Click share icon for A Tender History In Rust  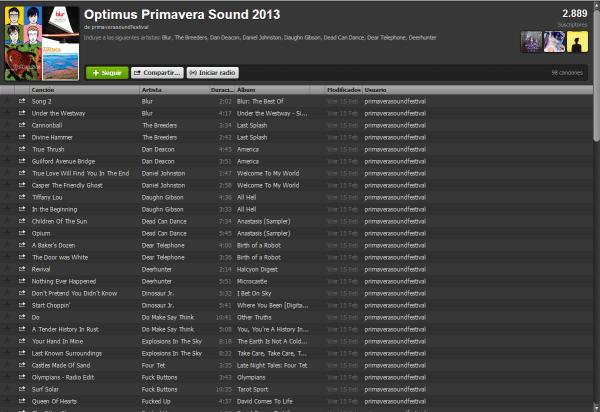click(x=22, y=329)
